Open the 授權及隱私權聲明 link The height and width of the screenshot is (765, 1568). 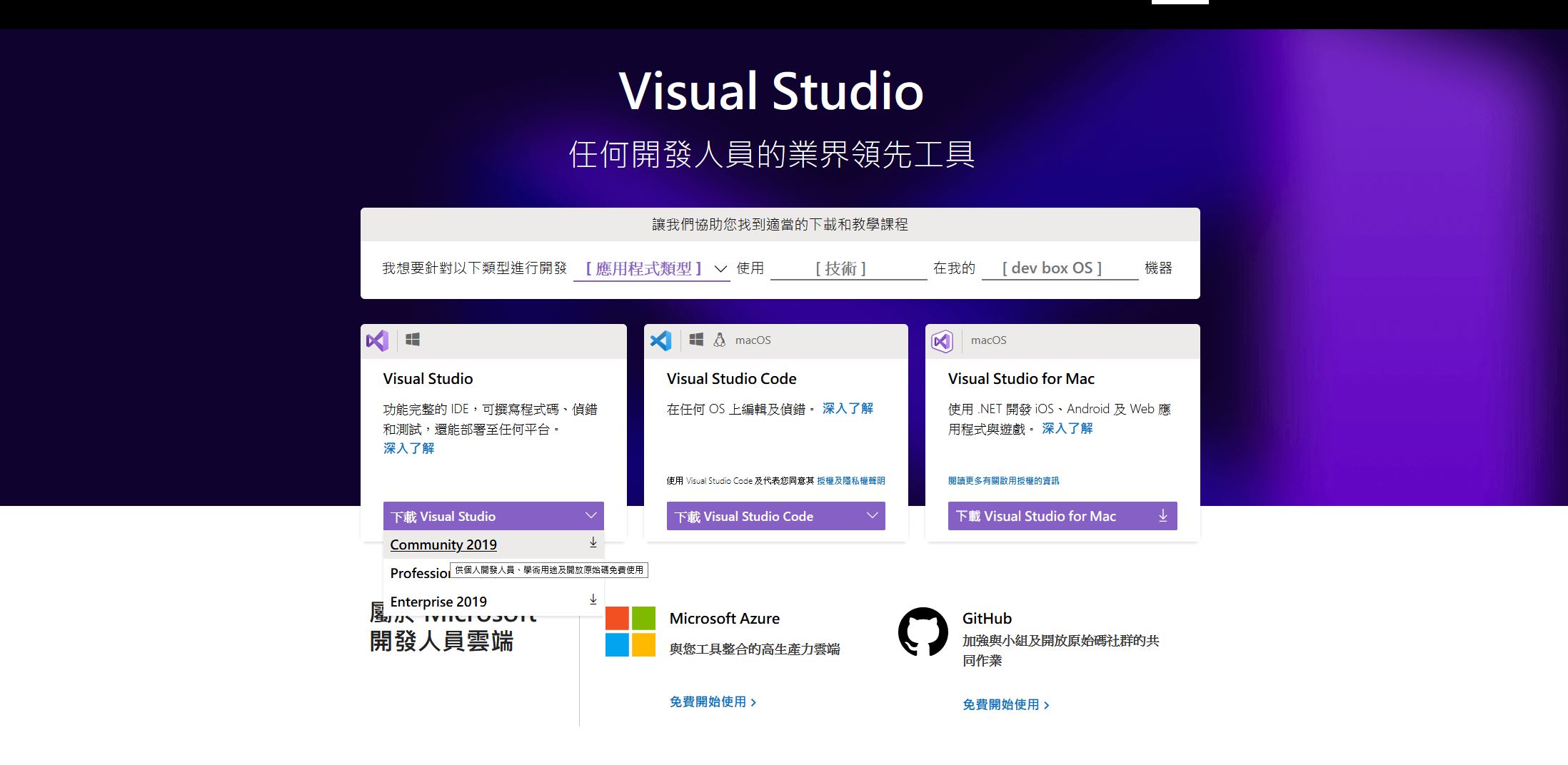(851, 481)
